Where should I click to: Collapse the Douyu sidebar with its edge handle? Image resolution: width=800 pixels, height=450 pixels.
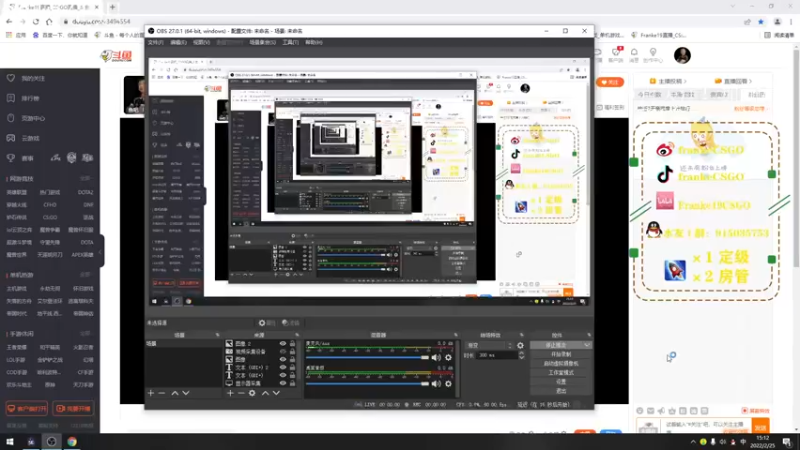point(101,252)
